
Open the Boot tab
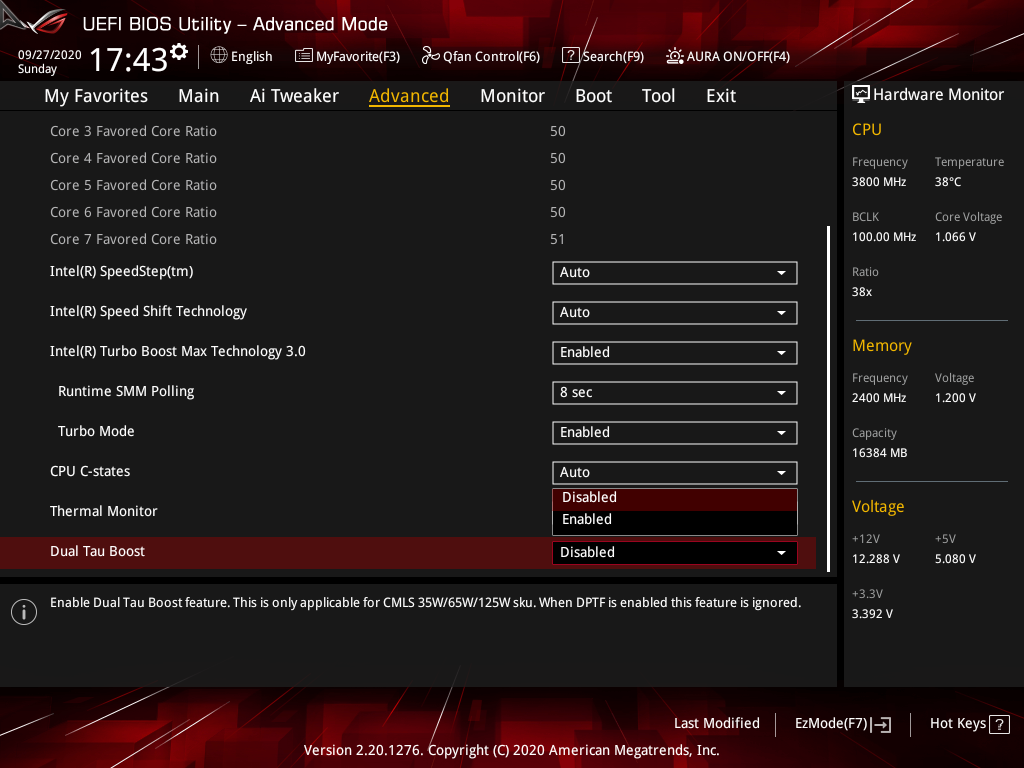pos(593,96)
